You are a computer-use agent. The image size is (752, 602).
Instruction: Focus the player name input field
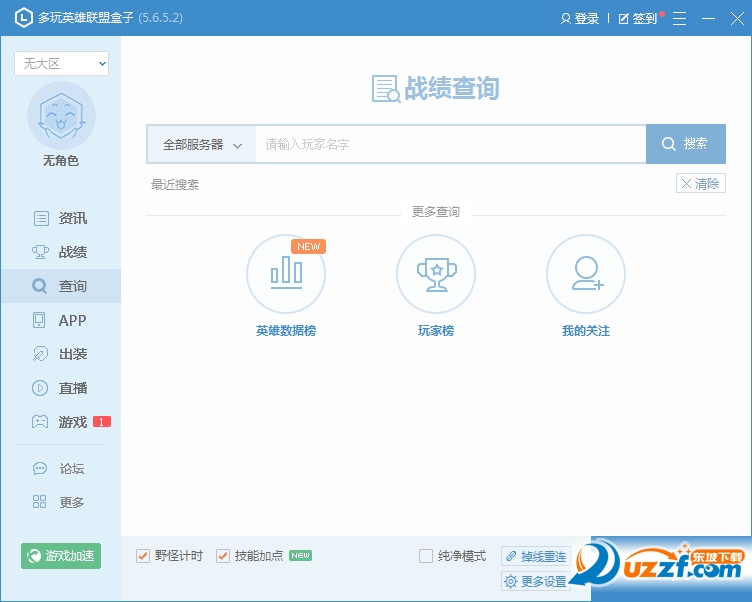(x=451, y=144)
